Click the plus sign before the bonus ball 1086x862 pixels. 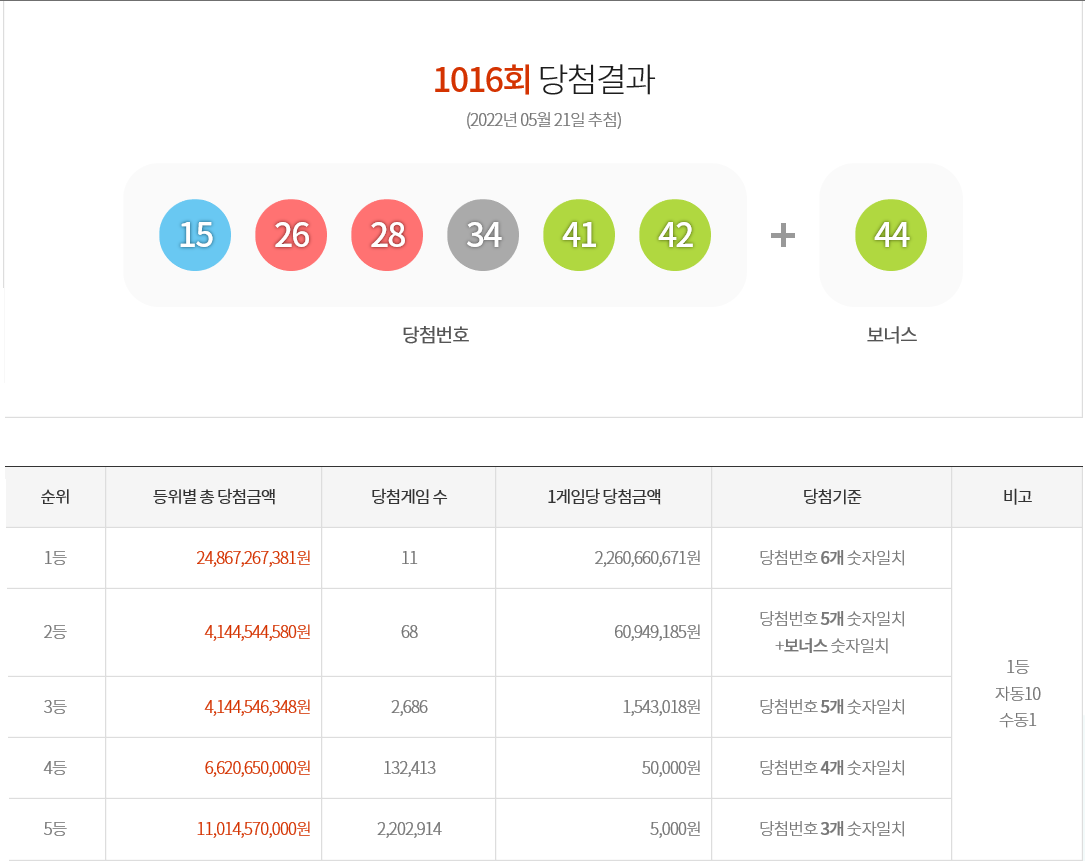pos(783,236)
